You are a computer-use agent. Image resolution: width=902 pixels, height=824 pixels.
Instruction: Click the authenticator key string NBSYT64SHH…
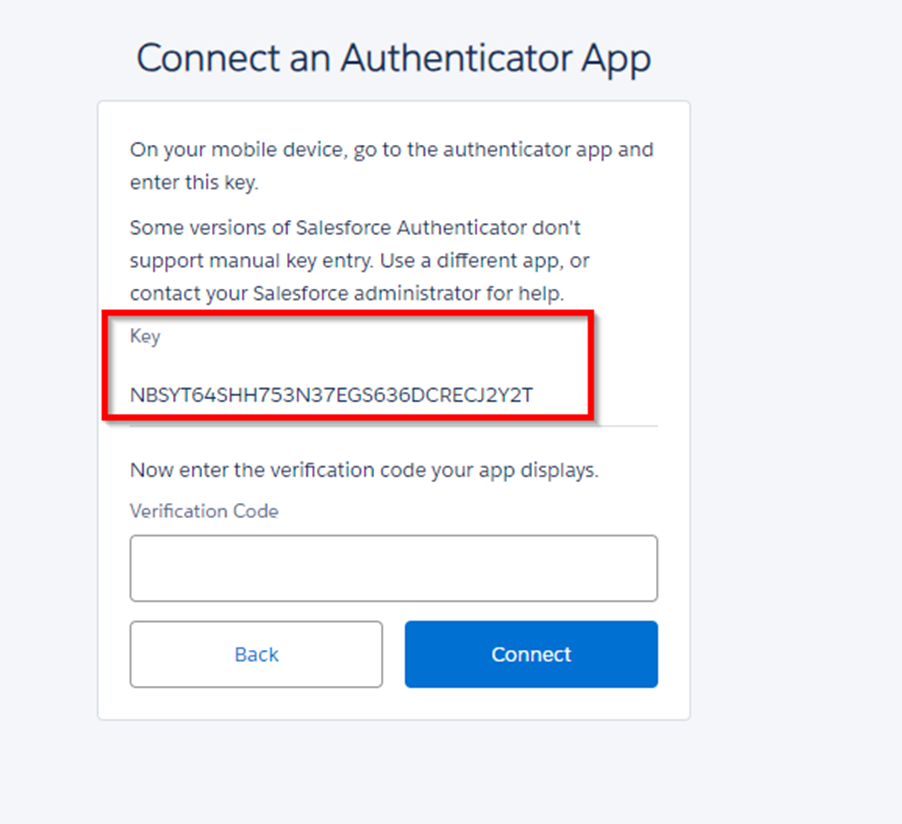pyautogui.click(x=331, y=395)
